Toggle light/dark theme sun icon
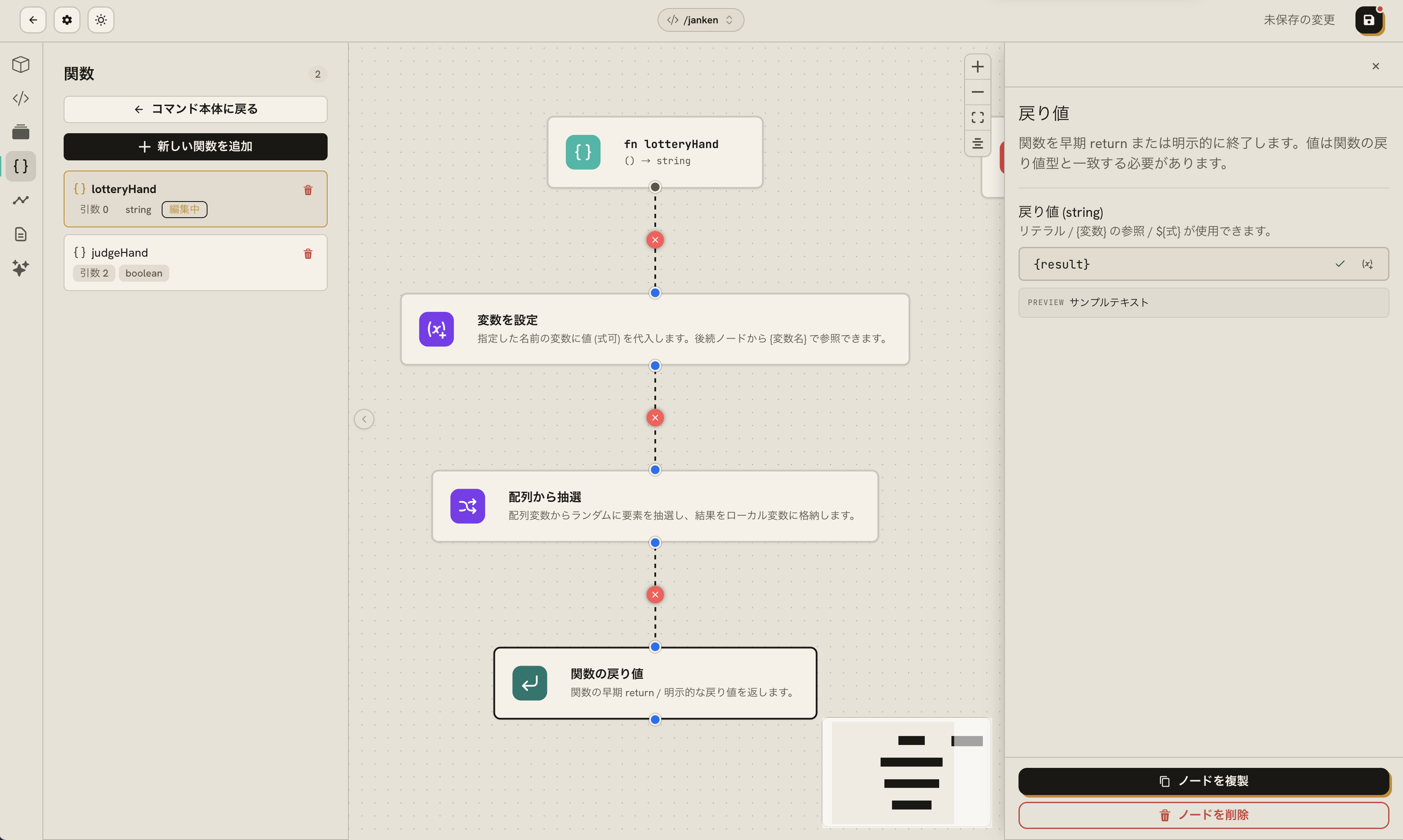The image size is (1403, 840). 101,20
